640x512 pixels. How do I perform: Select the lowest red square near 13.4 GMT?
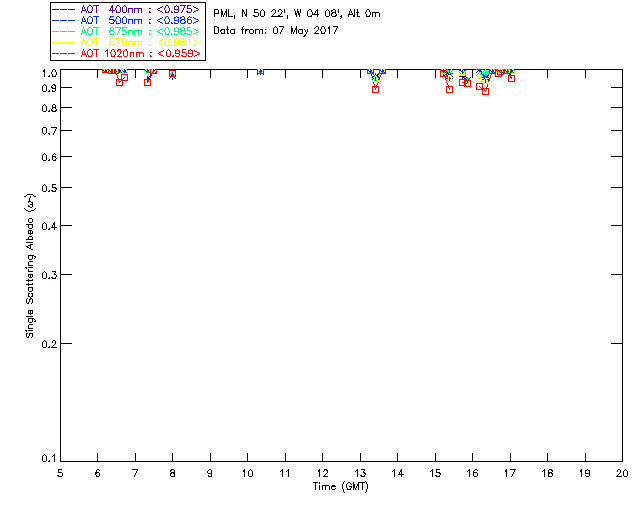click(376, 89)
